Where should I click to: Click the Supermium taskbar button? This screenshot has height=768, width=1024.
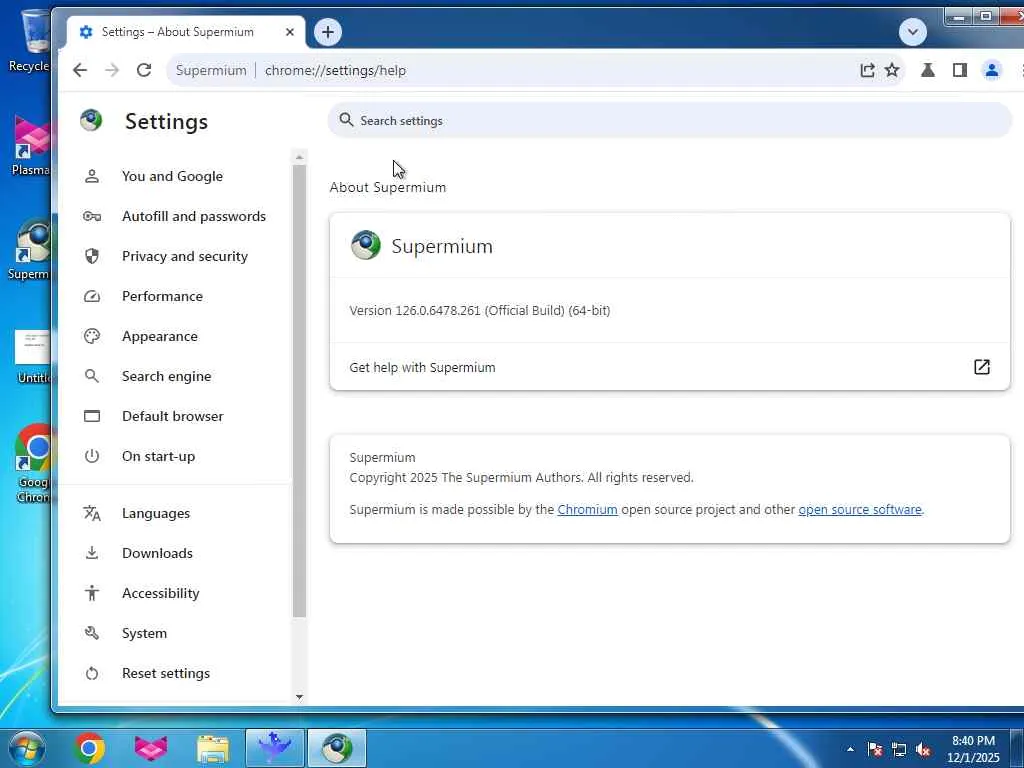(337, 748)
